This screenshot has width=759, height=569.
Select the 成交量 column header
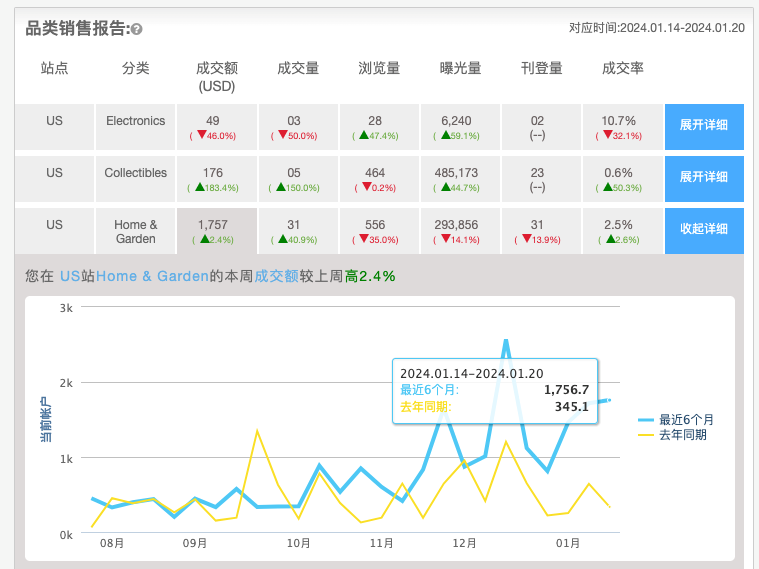point(298,68)
